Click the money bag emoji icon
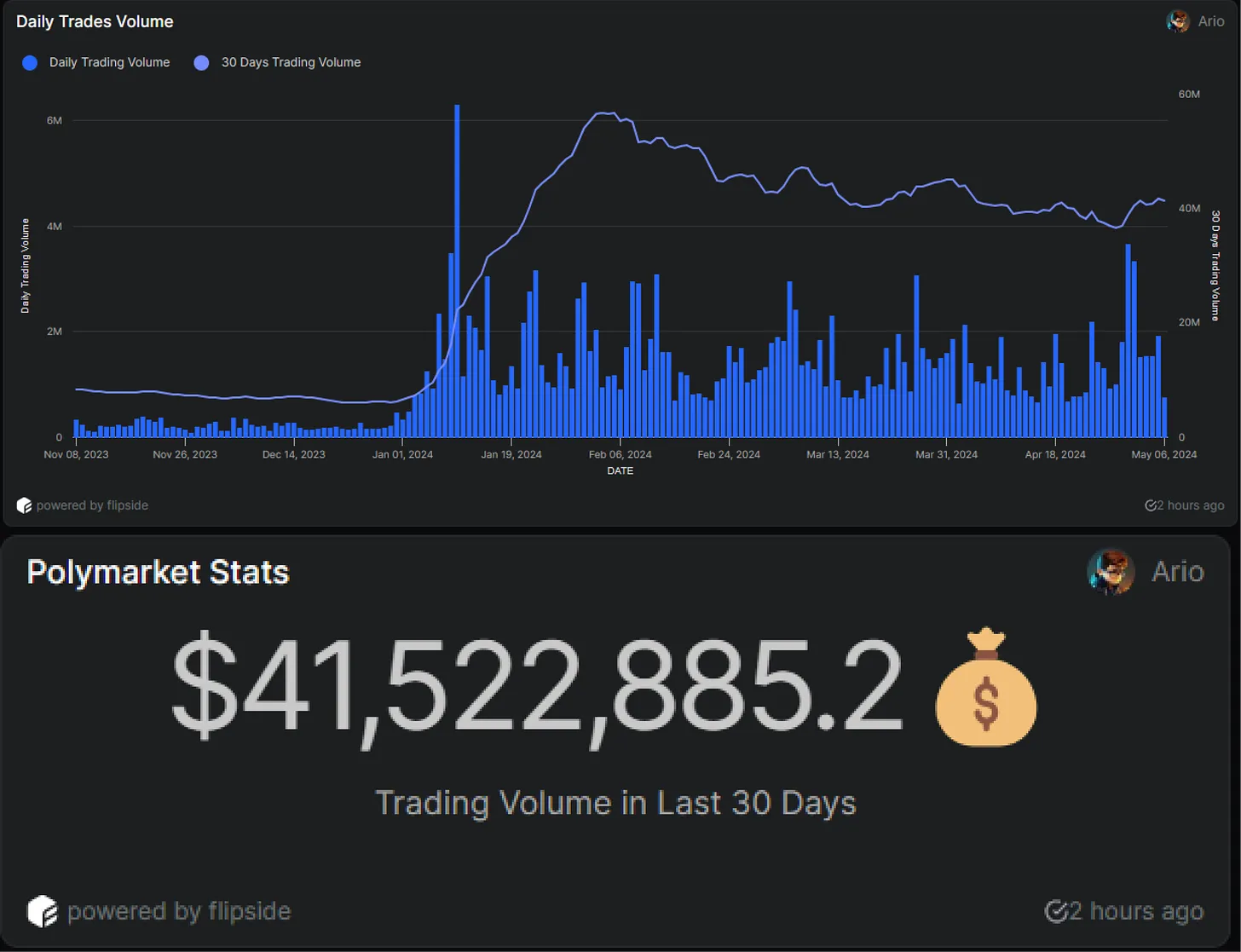 (986, 687)
